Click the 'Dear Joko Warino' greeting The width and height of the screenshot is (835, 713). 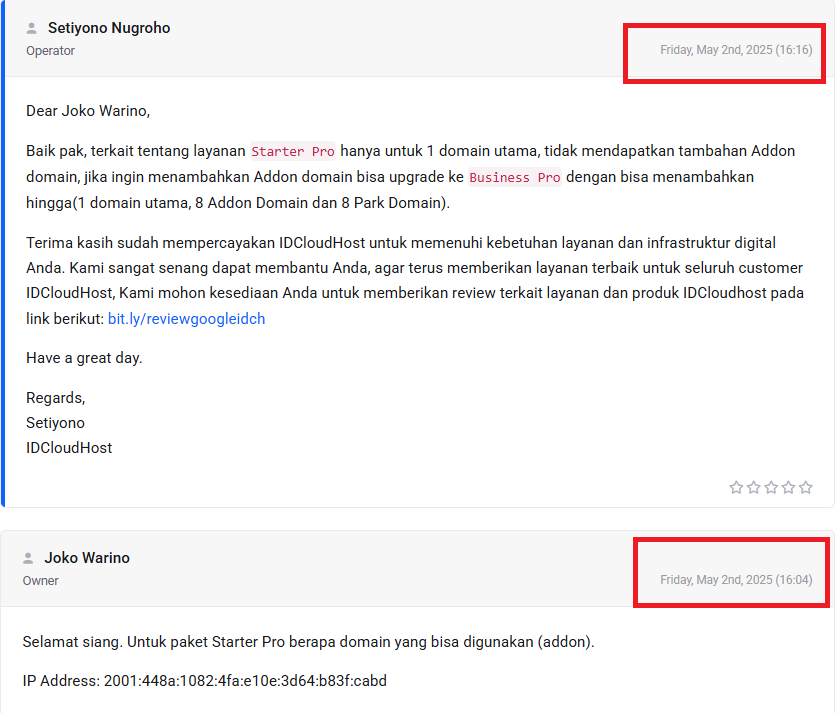click(88, 111)
